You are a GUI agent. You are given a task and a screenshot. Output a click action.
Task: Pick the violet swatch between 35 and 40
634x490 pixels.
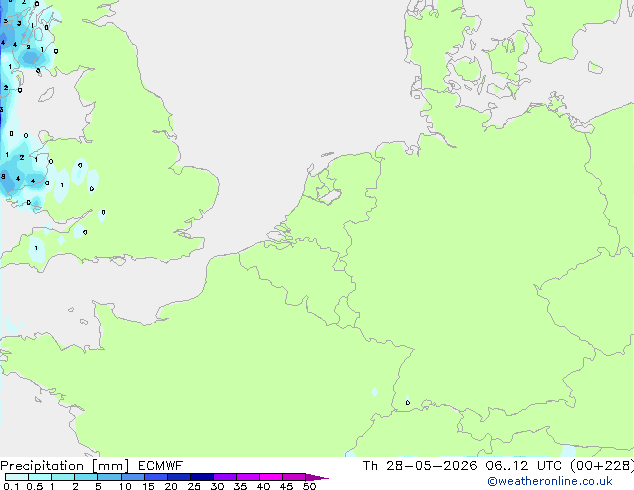pos(248,477)
